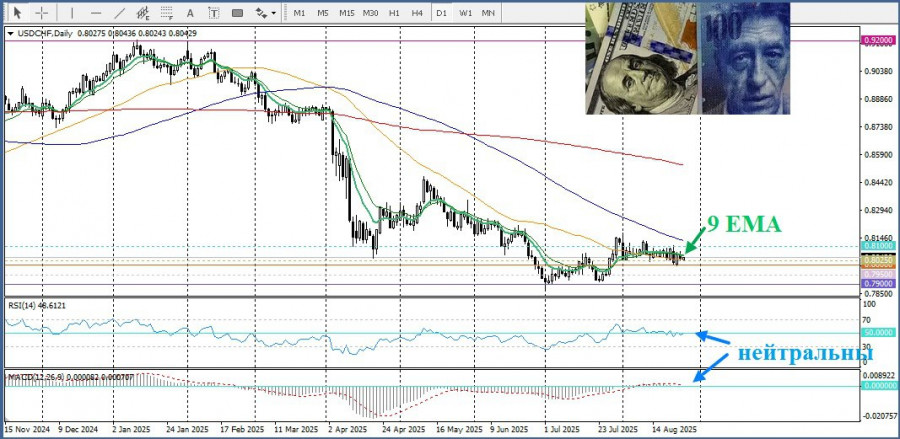900x439 pixels.
Task: Switch to the M30 timeframe
Action: [370, 13]
